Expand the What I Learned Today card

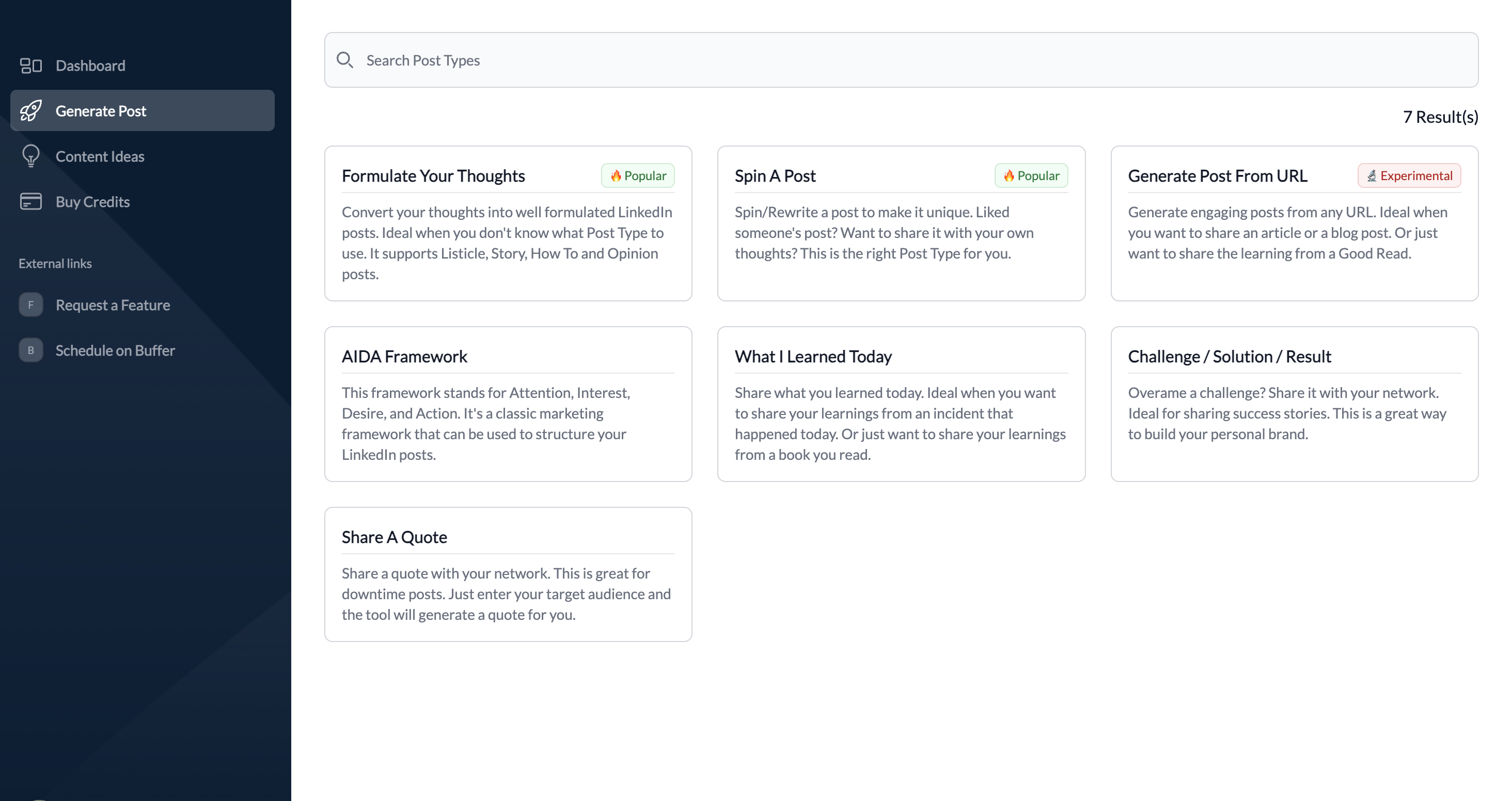(901, 404)
